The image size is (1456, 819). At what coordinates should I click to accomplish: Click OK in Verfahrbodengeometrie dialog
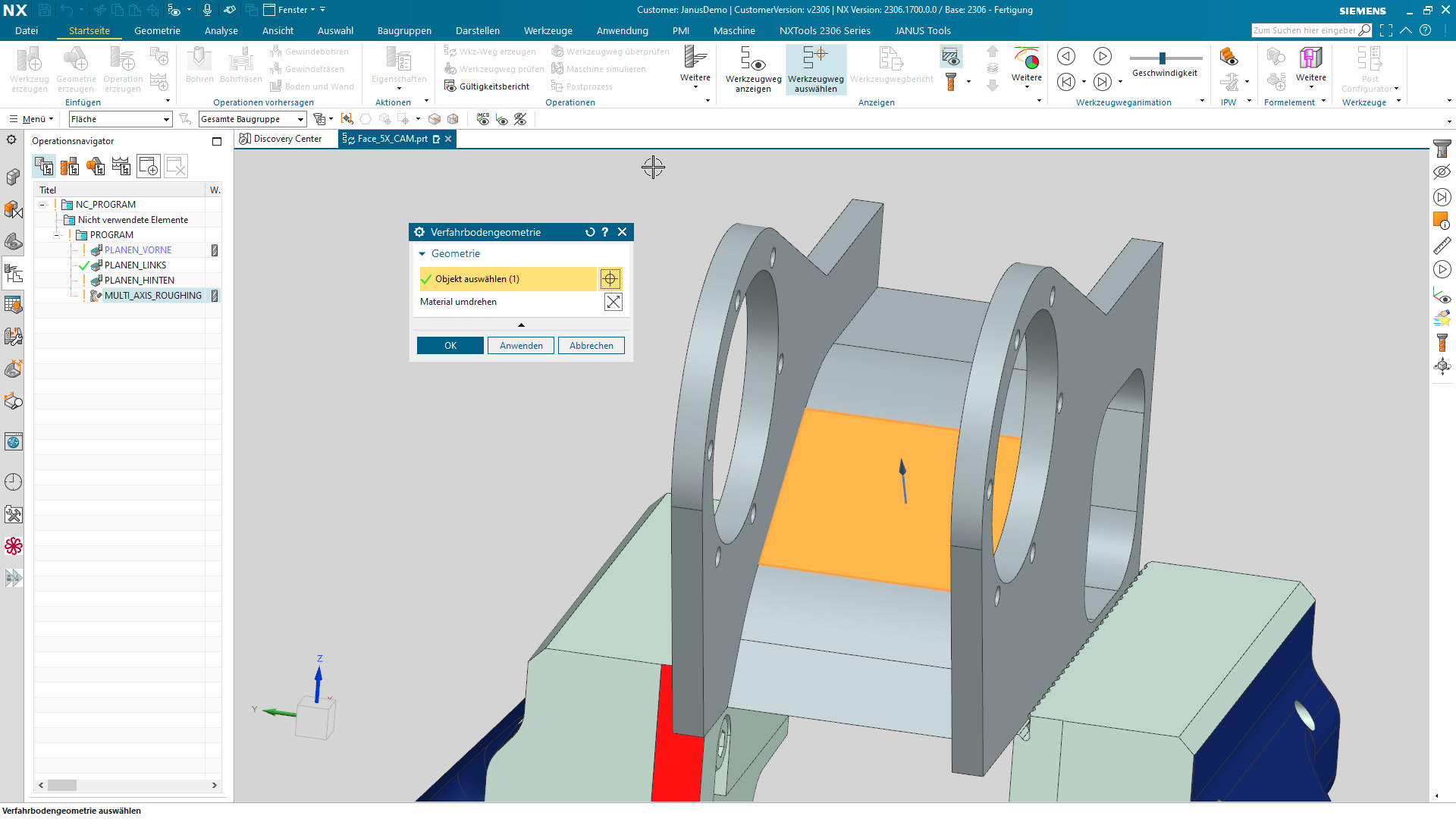450,346
